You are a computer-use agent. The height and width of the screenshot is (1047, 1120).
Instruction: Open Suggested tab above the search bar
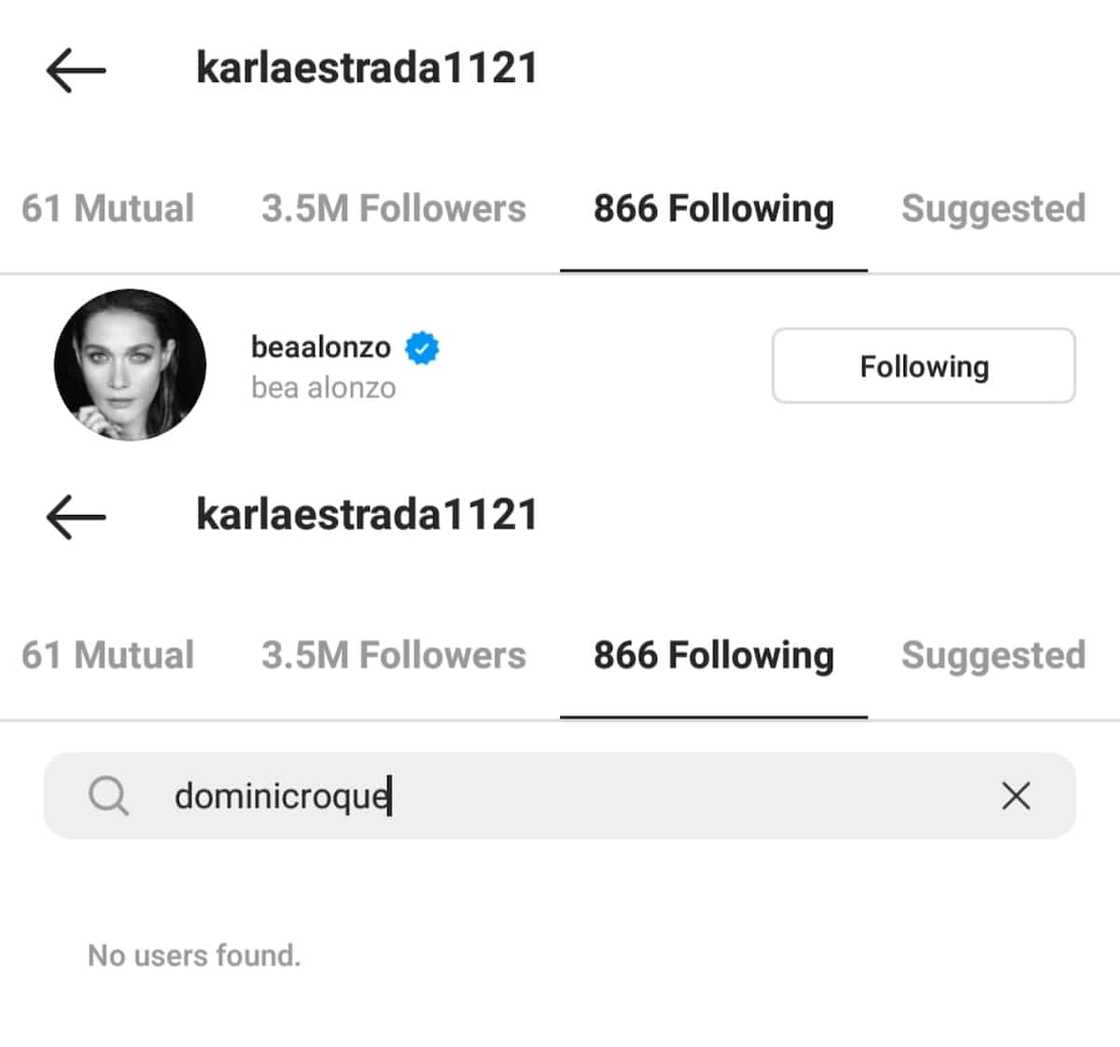[992, 655]
